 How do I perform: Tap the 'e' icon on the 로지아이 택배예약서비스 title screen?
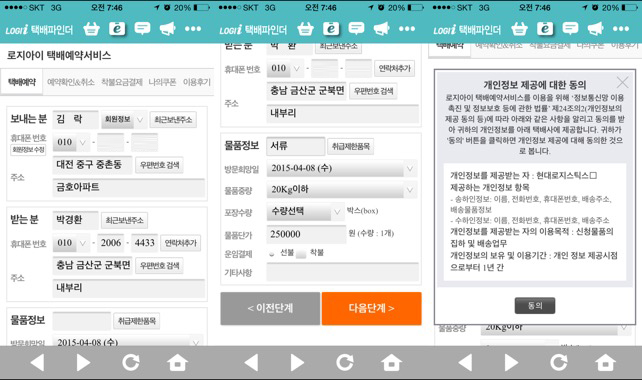(117, 29)
